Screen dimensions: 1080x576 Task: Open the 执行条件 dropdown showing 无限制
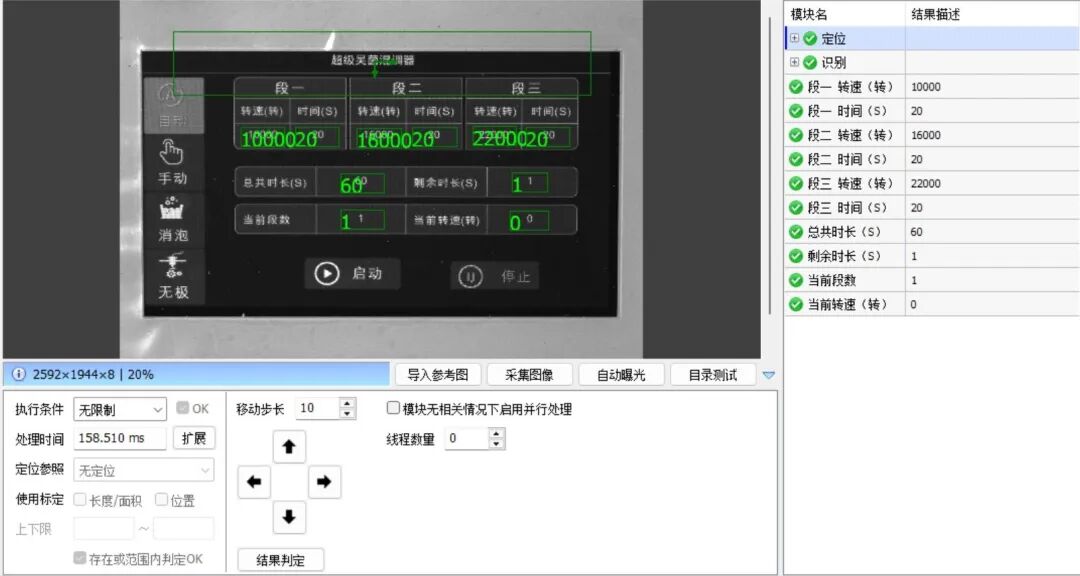coord(120,409)
